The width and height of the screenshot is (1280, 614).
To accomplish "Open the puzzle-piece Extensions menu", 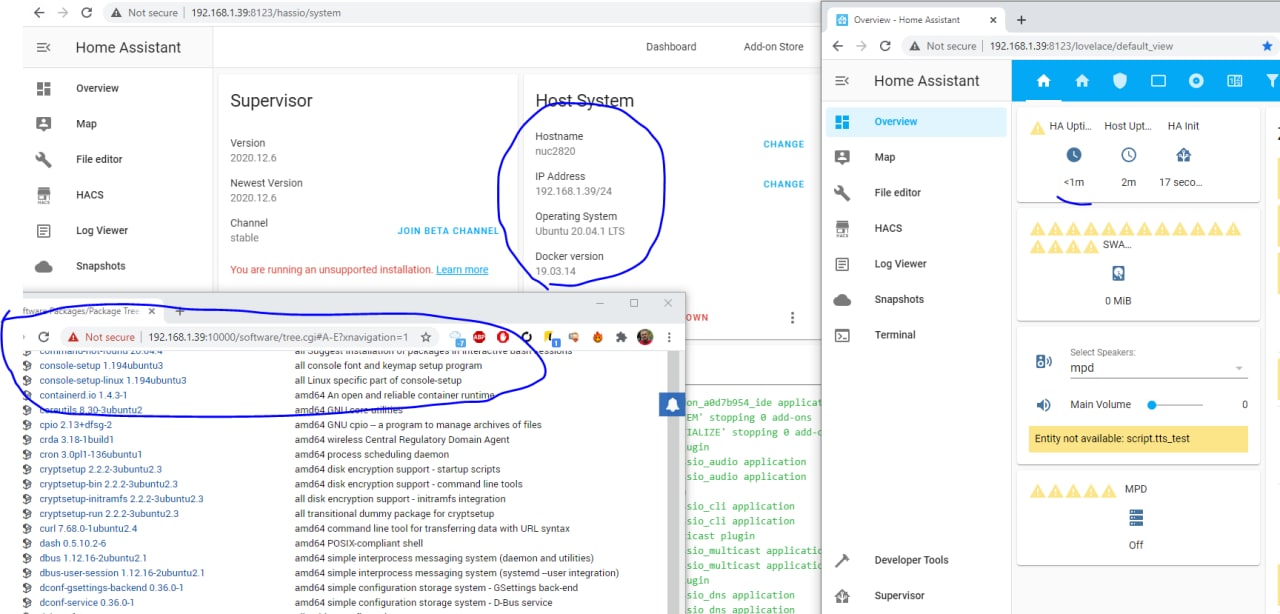I will coord(621,337).
